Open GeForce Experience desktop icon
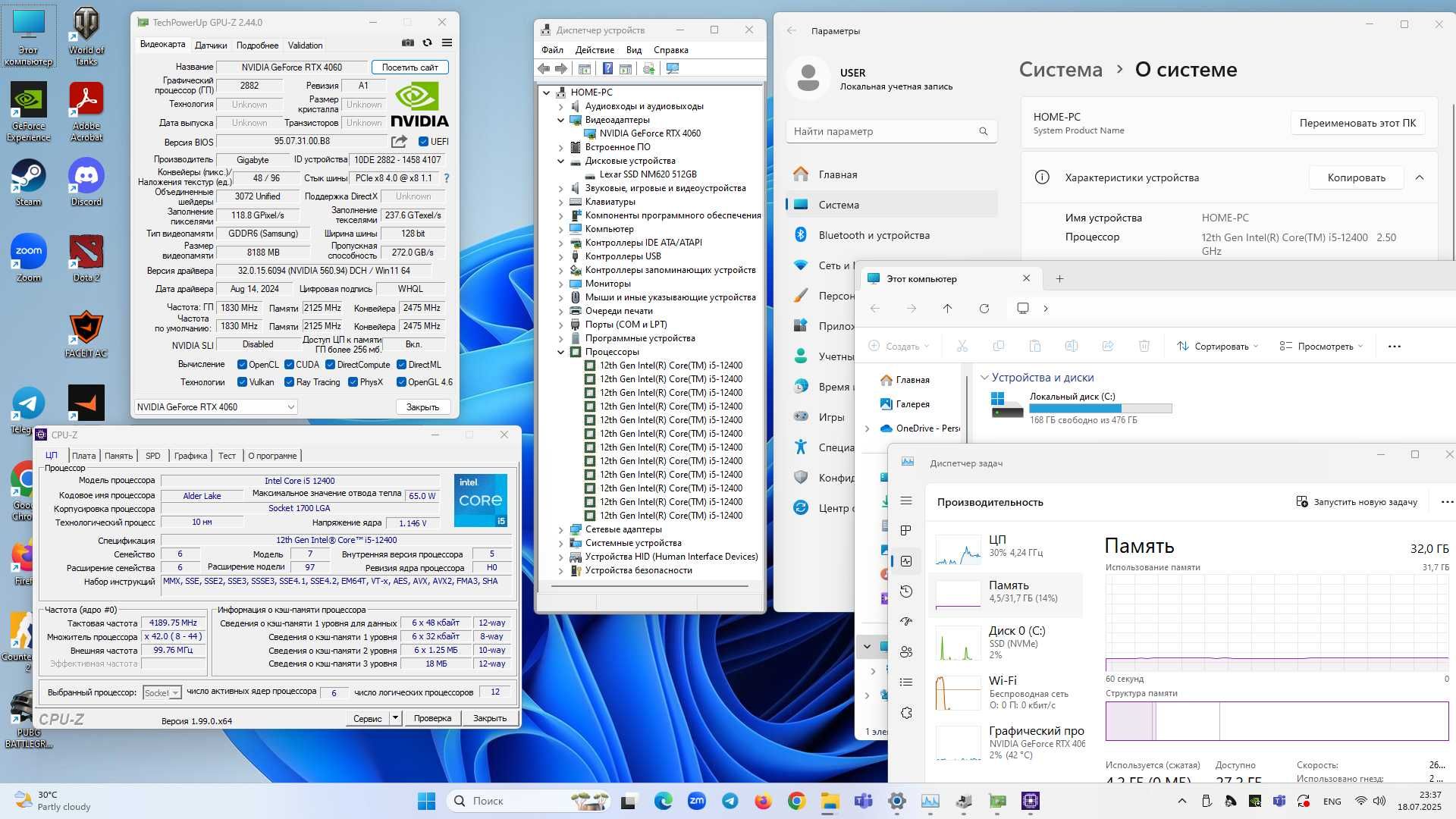 click(29, 111)
